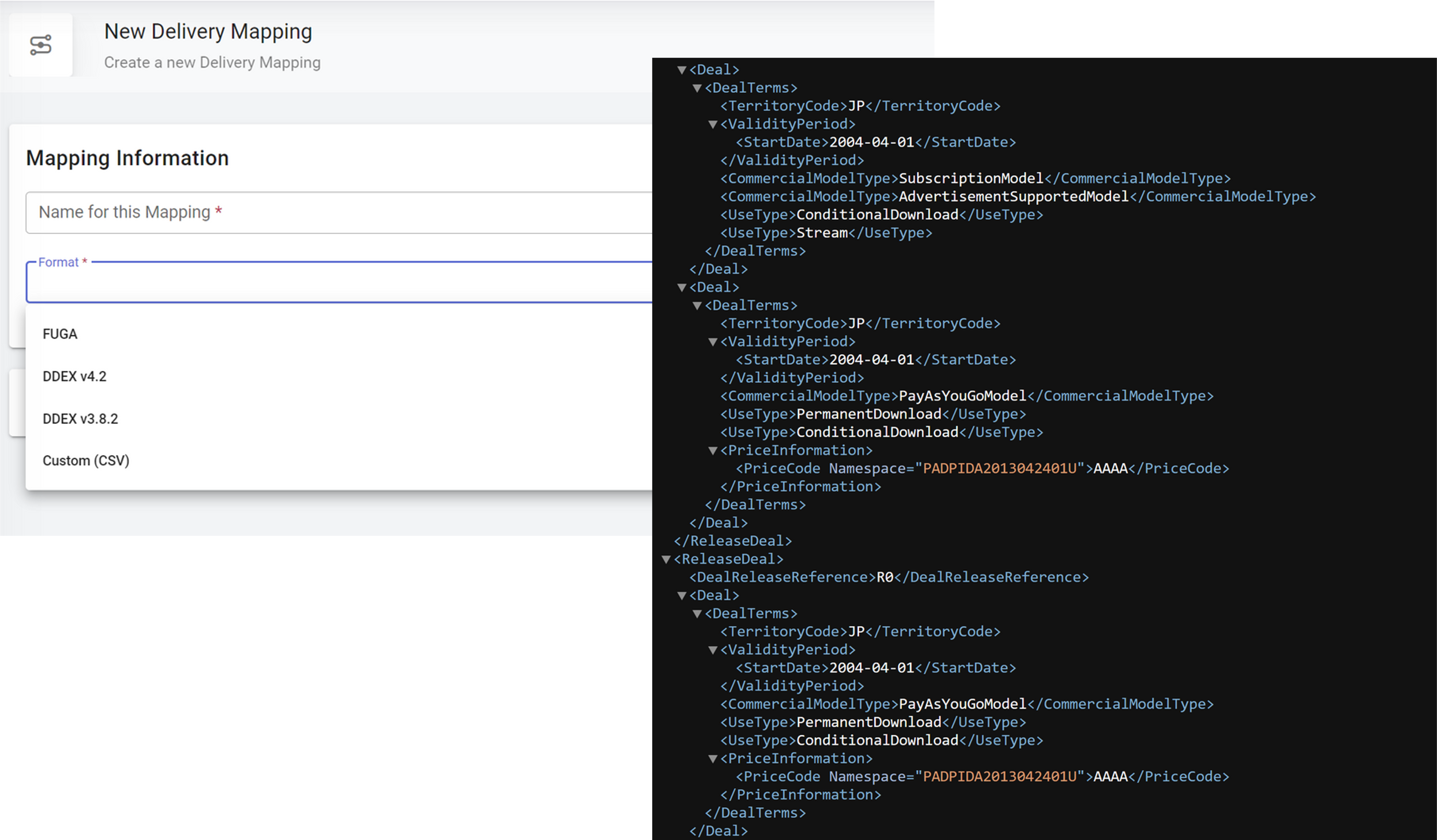The height and width of the screenshot is (840, 1437).
Task: Collapse the first ValidityPeriod triangle
Action: (x=712, y=124)
